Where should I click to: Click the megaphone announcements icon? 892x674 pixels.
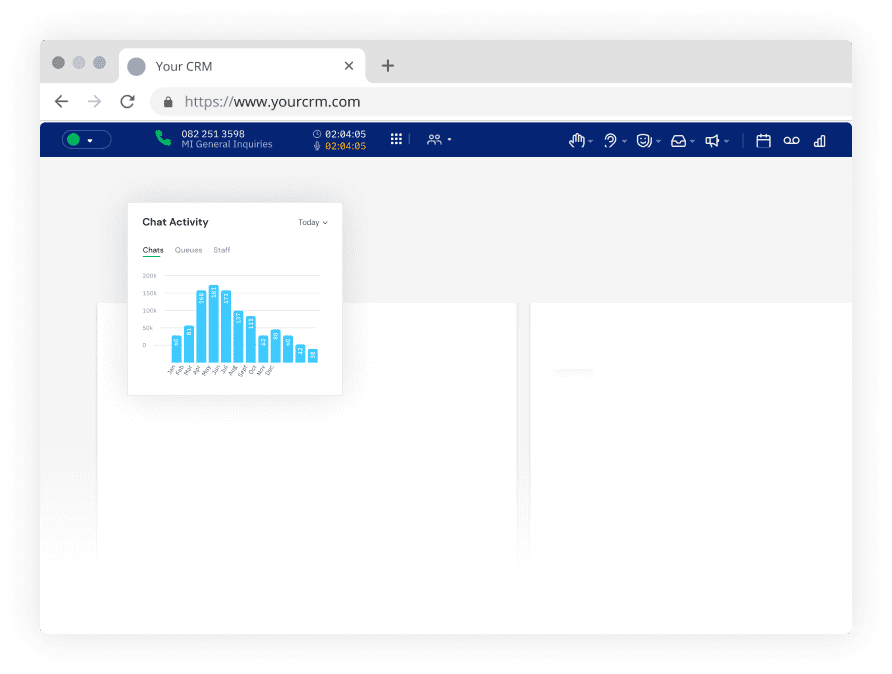(x=712, y=141)
